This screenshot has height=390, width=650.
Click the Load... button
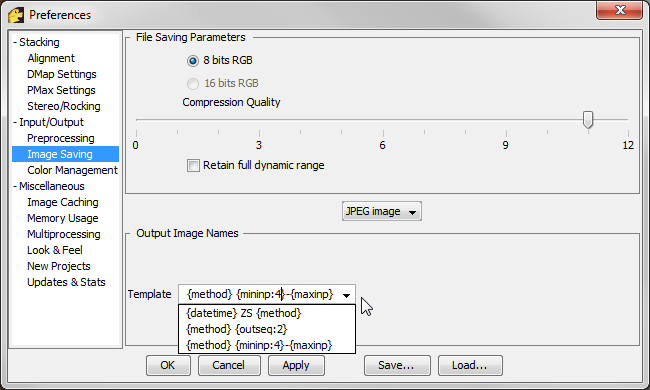[x=470, y=366]
